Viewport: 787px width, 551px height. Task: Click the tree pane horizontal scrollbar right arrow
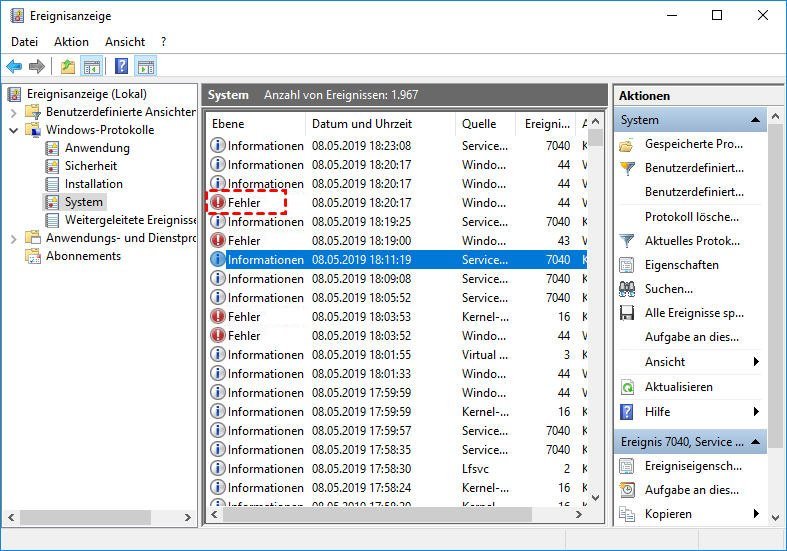click(188, 517)
